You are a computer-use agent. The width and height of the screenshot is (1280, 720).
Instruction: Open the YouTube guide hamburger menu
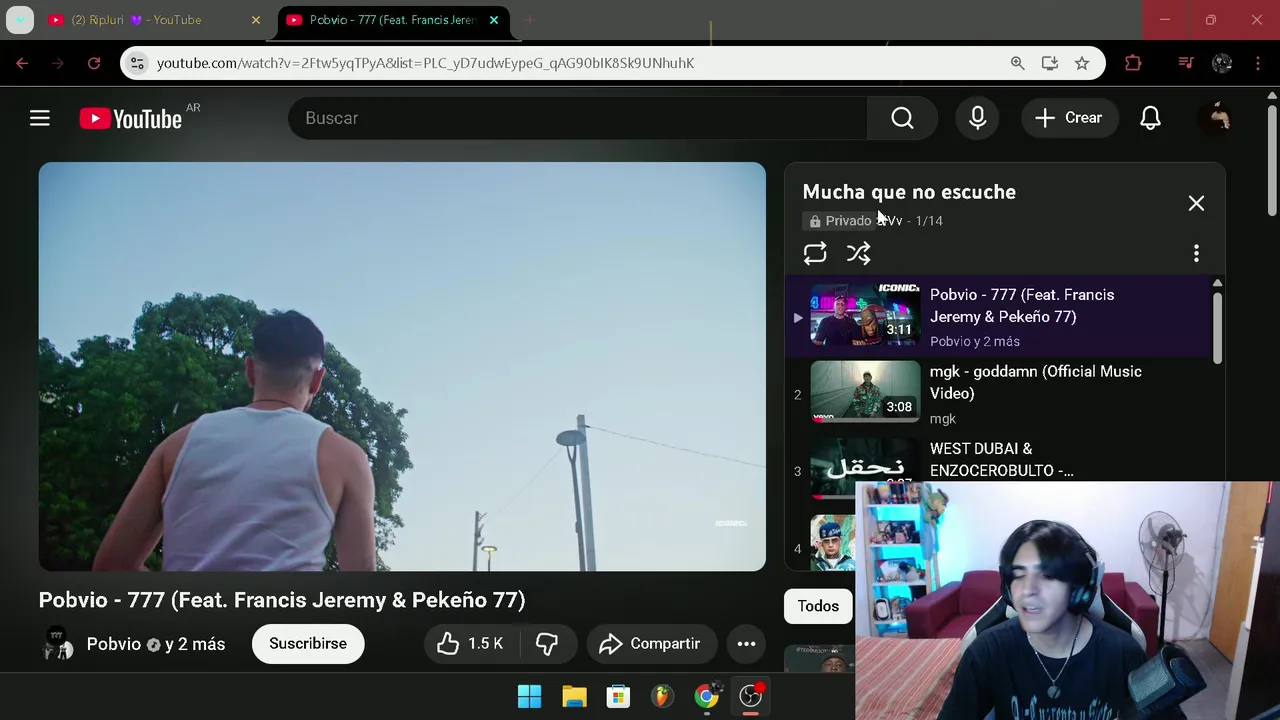40,118
